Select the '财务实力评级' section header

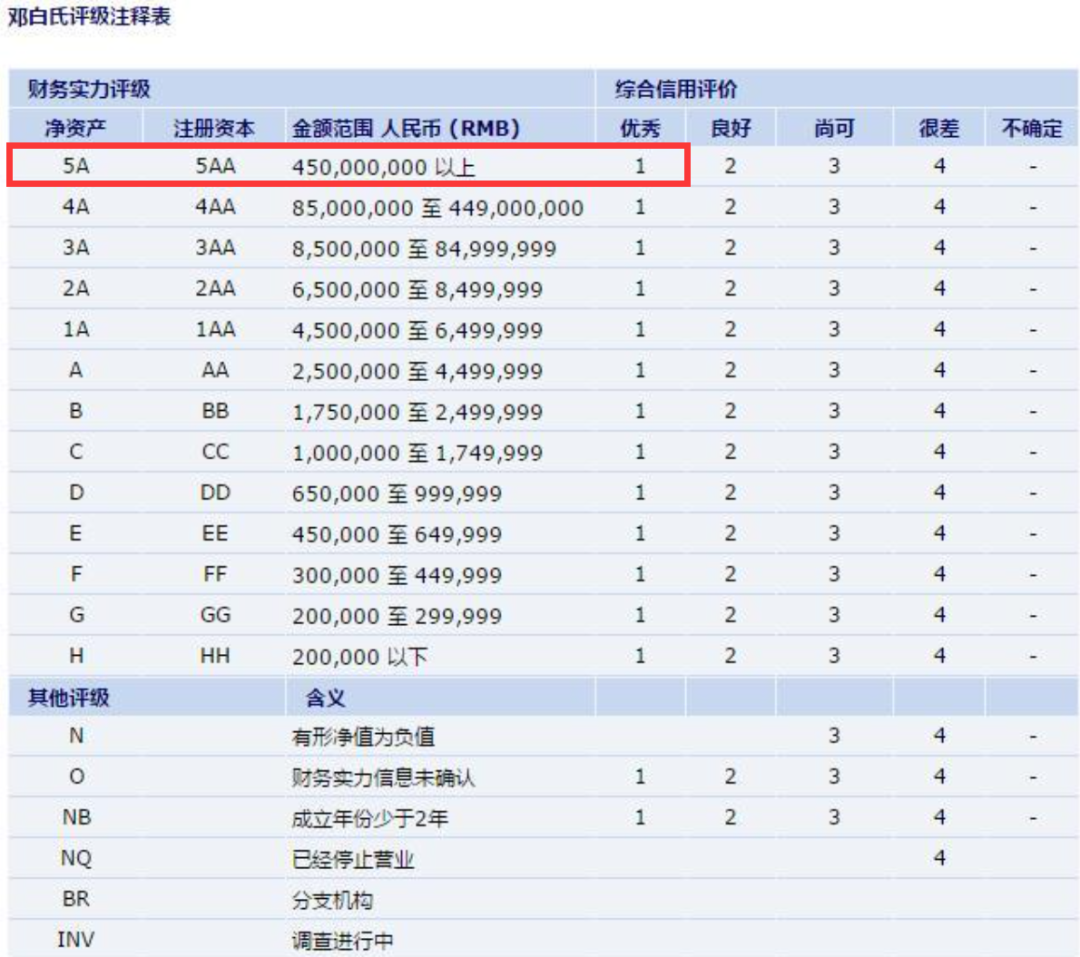tap(89, 89)
